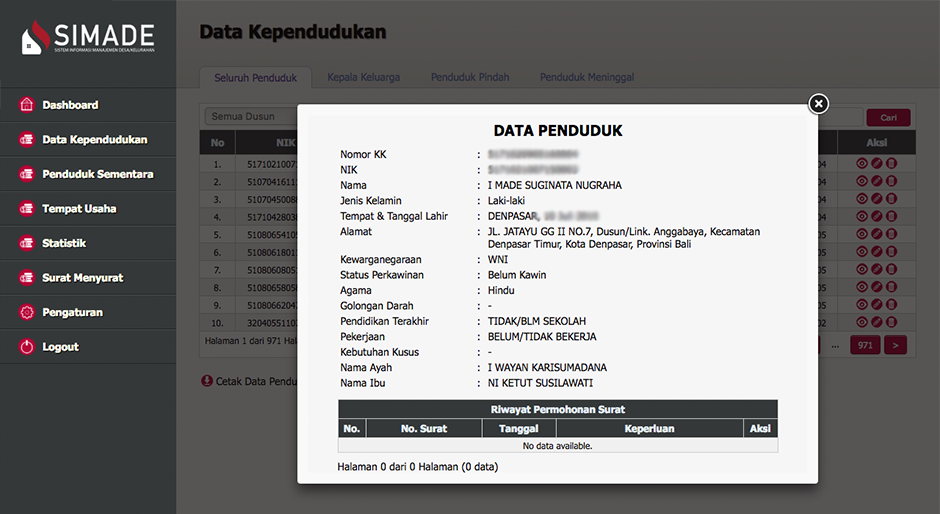Click the Aksi header in population table

[876, 143]
